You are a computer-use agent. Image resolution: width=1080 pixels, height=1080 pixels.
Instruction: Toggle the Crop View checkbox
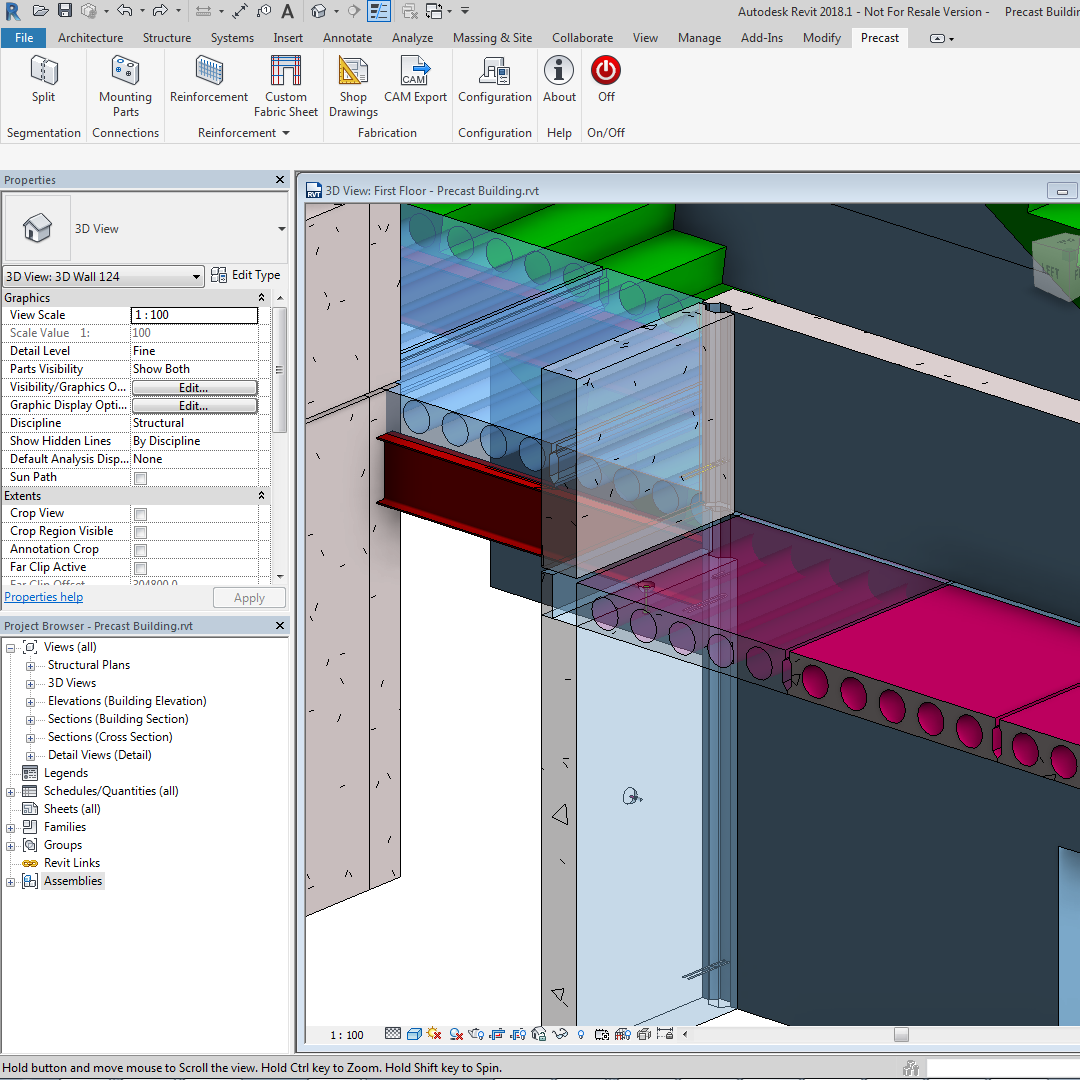tap(140, 514)
